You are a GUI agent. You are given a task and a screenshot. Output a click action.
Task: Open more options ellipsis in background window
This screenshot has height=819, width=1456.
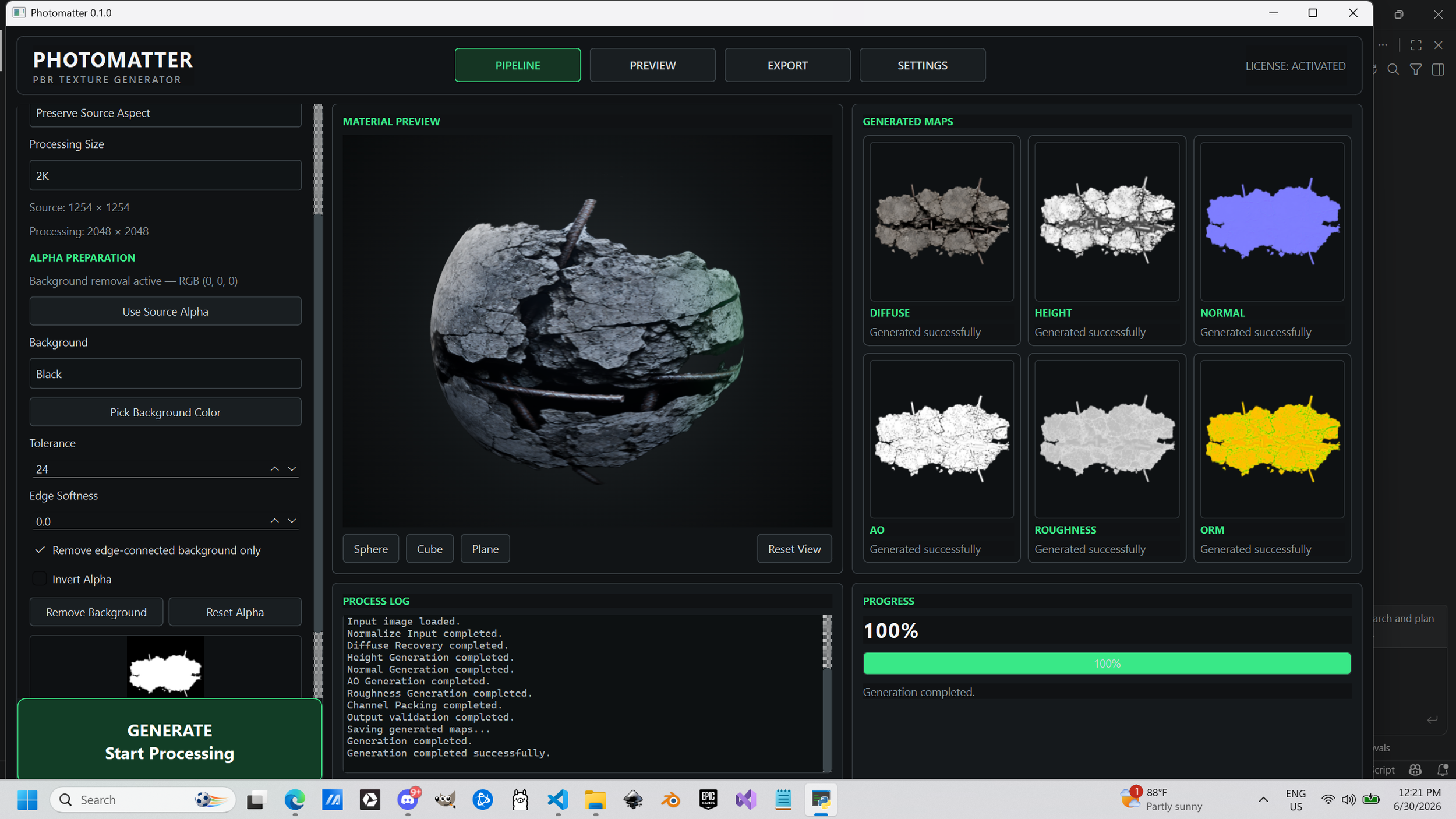pos(1383,45)
